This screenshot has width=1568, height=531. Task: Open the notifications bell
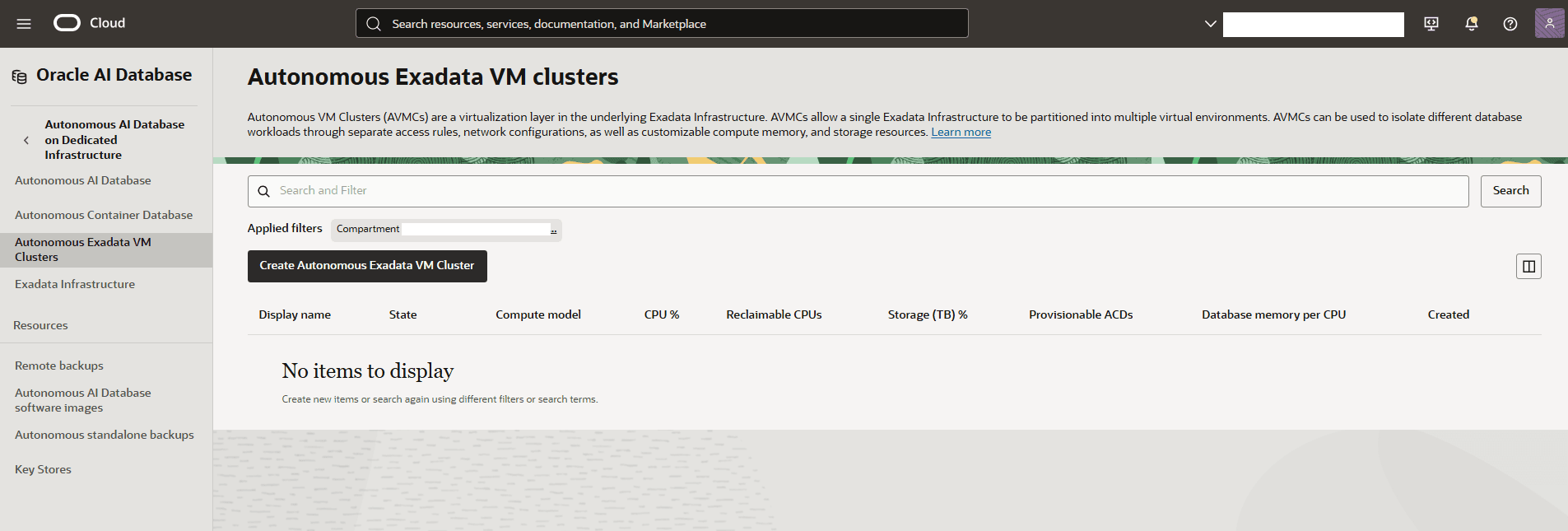(x=1471, y=24)
